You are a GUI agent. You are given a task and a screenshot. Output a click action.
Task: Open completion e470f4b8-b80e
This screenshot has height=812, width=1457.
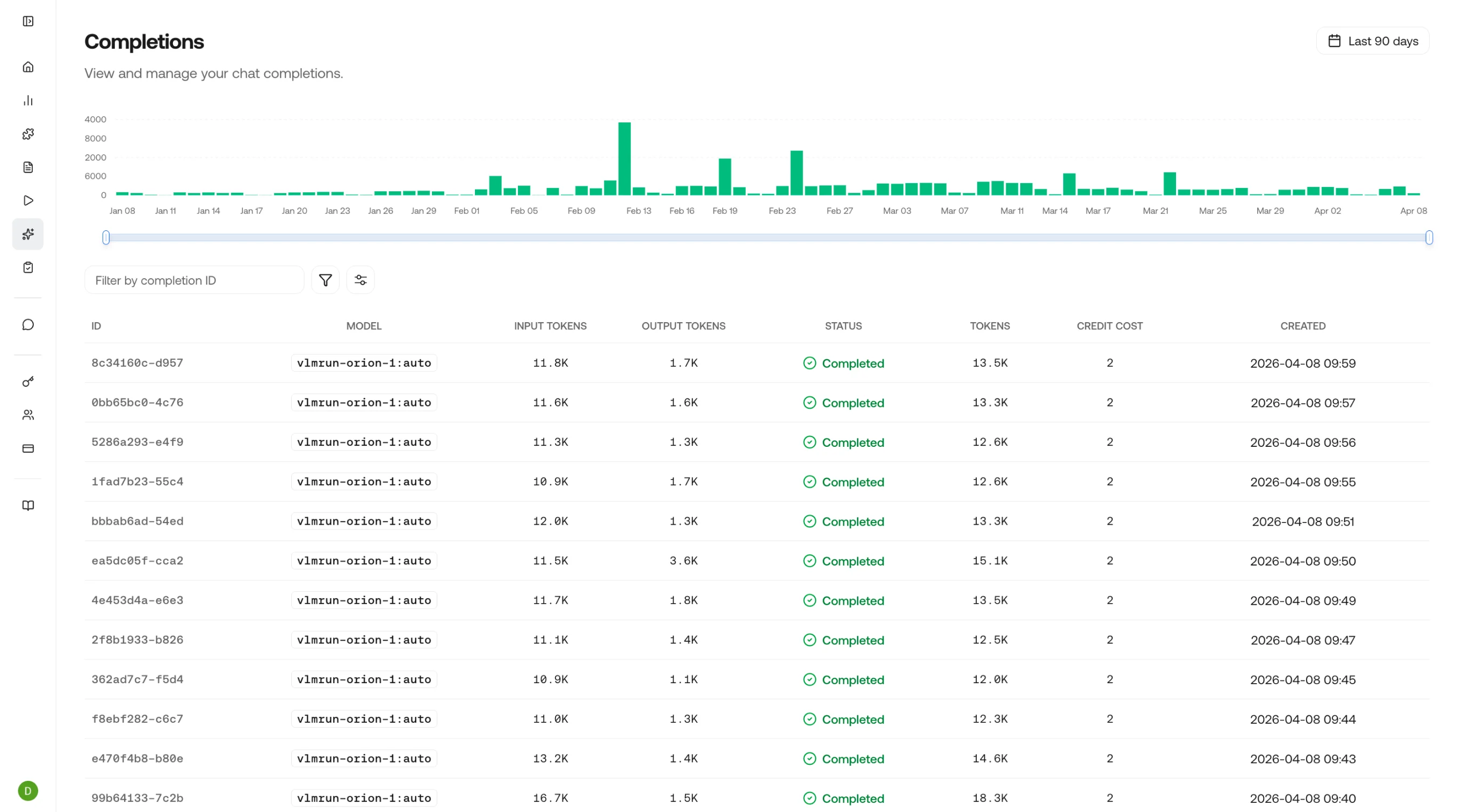[138, 759]
